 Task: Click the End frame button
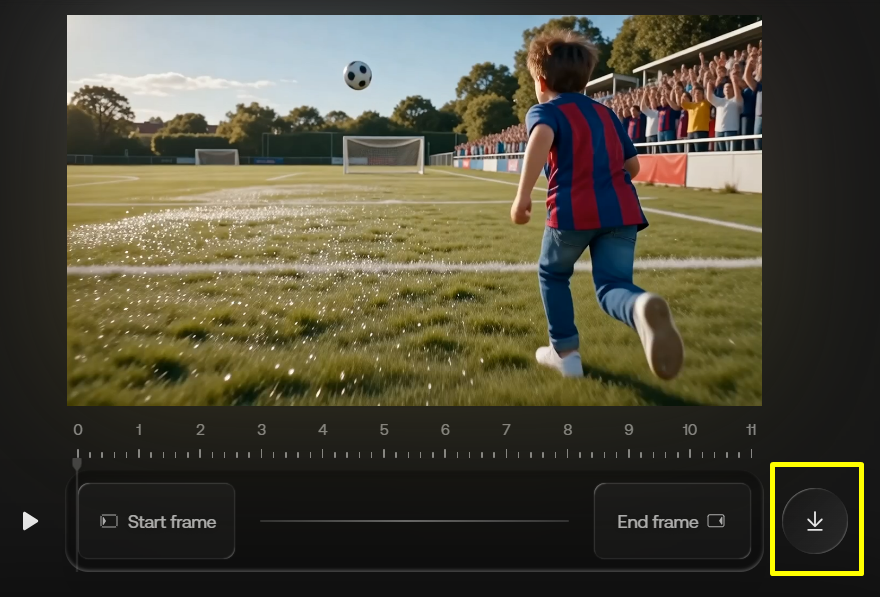coord(672,521)
